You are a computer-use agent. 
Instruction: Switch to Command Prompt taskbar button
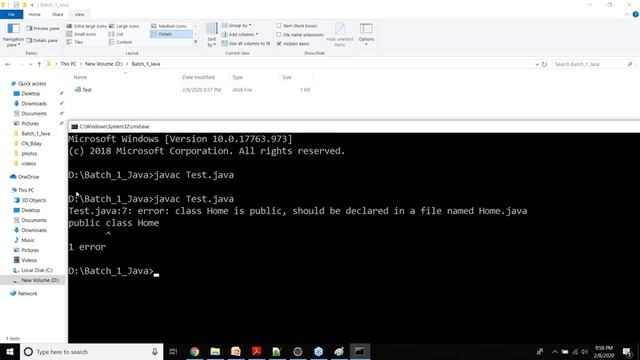360,351
